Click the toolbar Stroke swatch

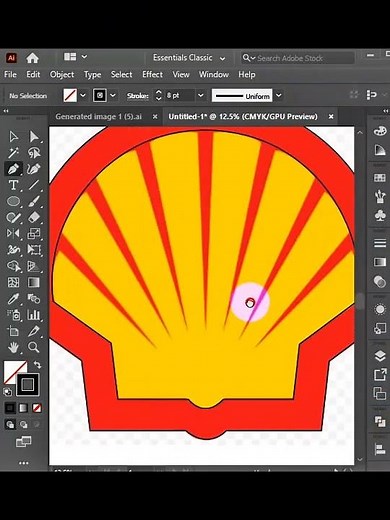point(28,385)
